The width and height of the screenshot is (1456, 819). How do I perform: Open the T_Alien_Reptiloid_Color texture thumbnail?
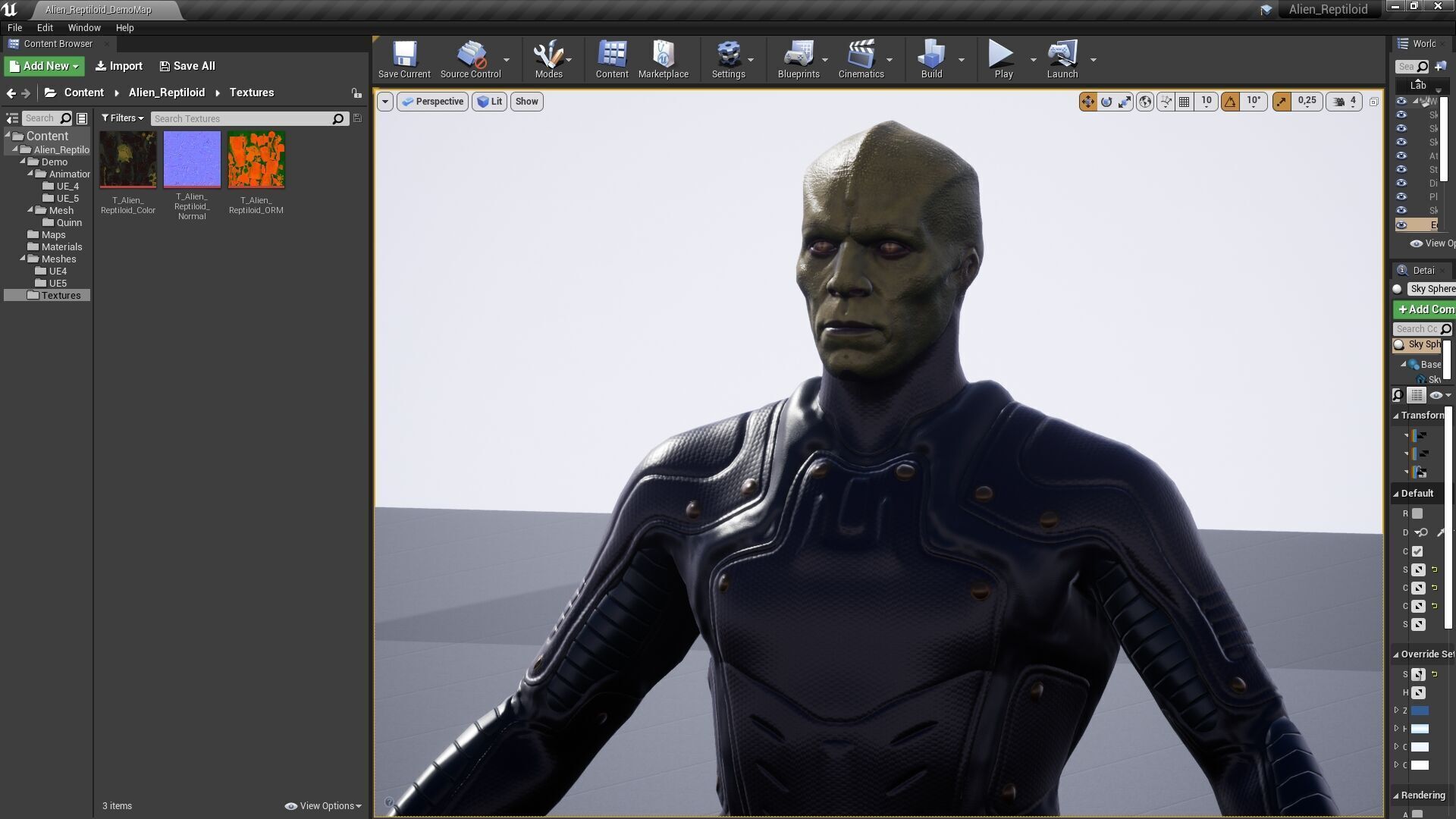128,159
